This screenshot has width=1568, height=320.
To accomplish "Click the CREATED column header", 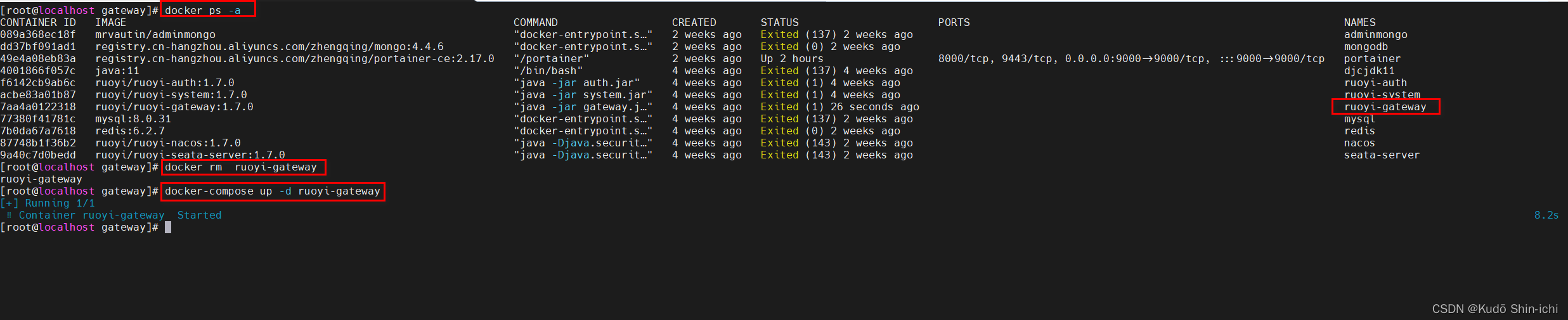I will (694, 23).
